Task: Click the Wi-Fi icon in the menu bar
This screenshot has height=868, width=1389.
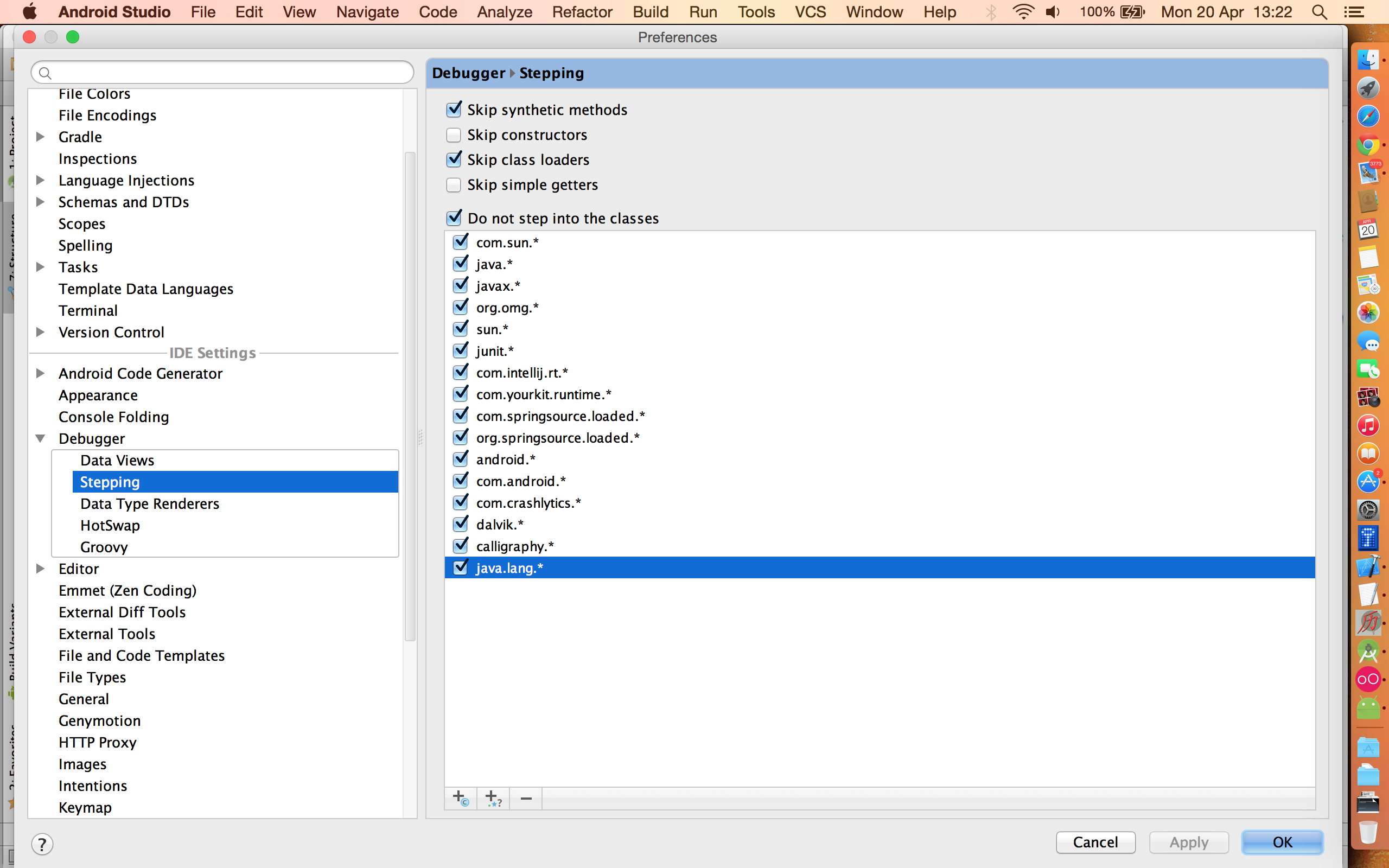Action: [1023, 12]
